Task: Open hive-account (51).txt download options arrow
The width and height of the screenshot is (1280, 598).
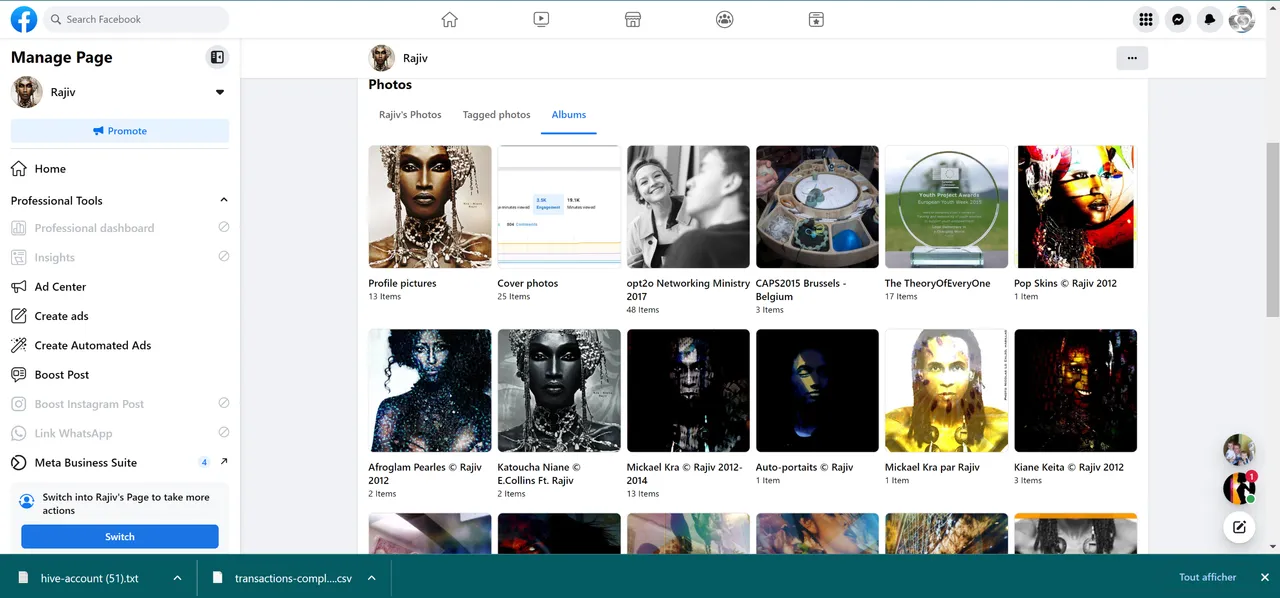Action: 177,578
